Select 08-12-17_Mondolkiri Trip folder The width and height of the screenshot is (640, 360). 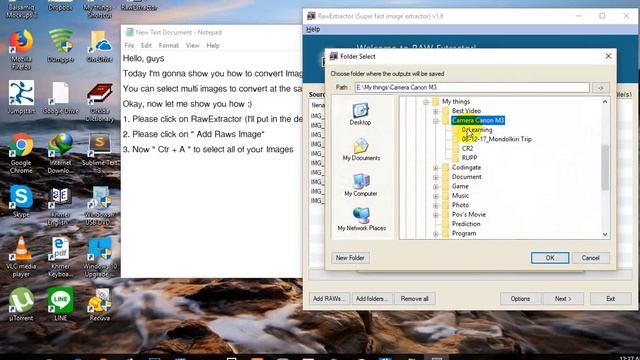click(x=496, y=139)
